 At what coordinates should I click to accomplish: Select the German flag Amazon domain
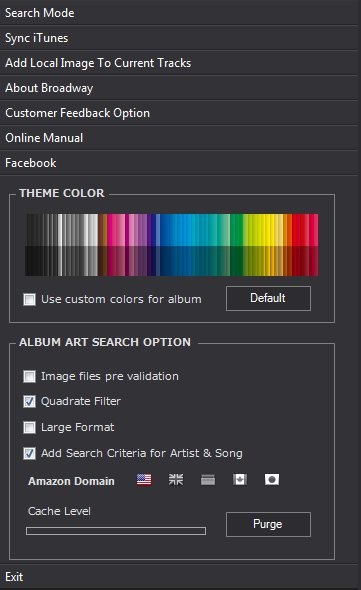[x=208, y=480]
